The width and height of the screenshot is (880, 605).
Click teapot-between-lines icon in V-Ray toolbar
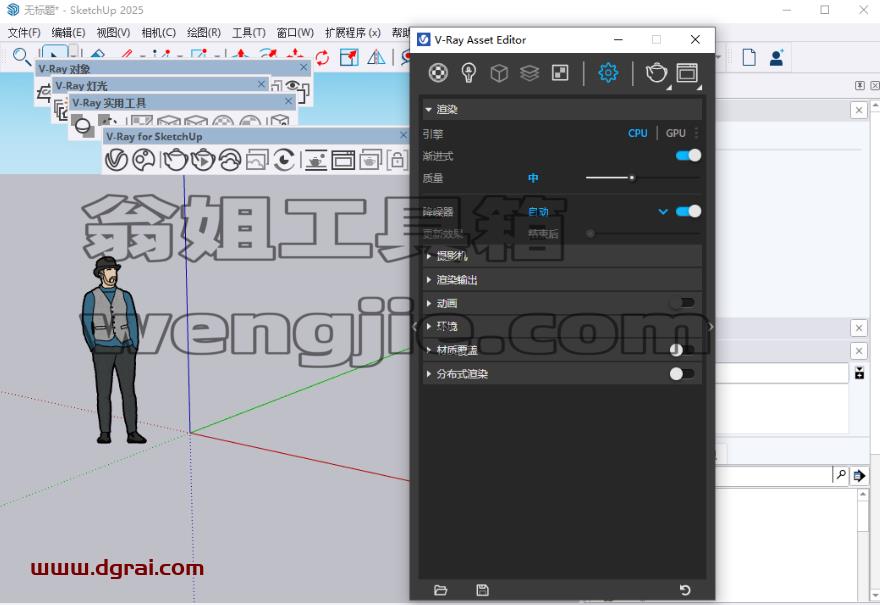316,160
